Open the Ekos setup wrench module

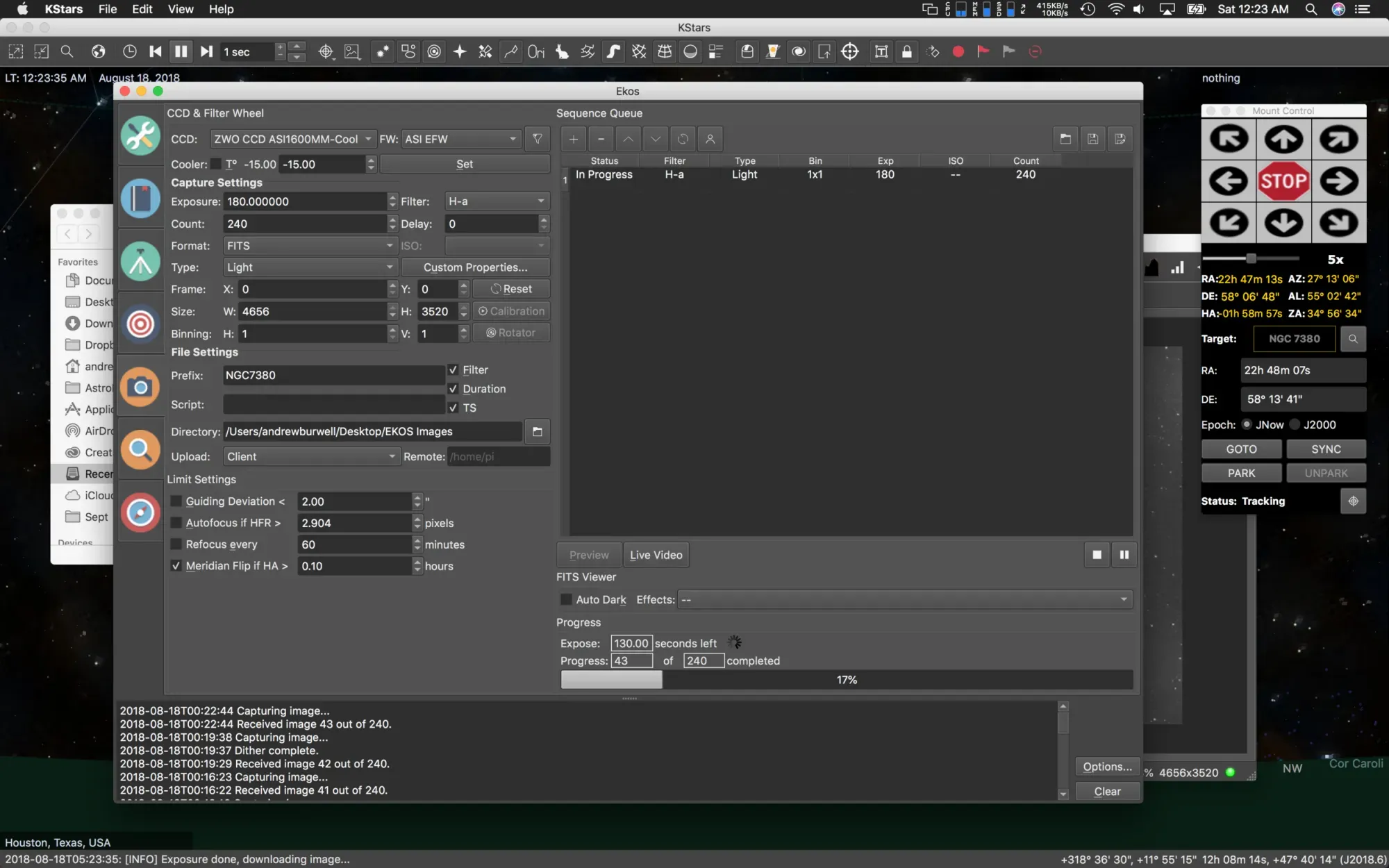pos(140,136)
